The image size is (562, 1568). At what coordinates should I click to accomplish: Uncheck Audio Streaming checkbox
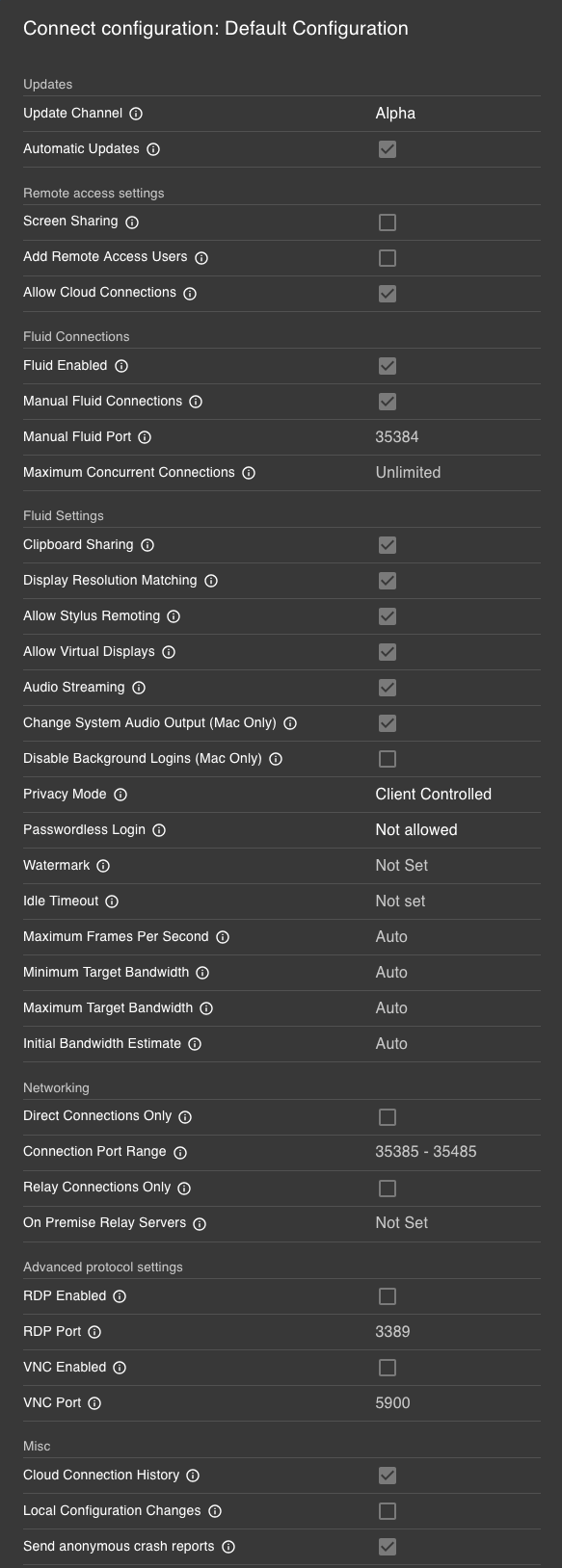pos(388,688)
